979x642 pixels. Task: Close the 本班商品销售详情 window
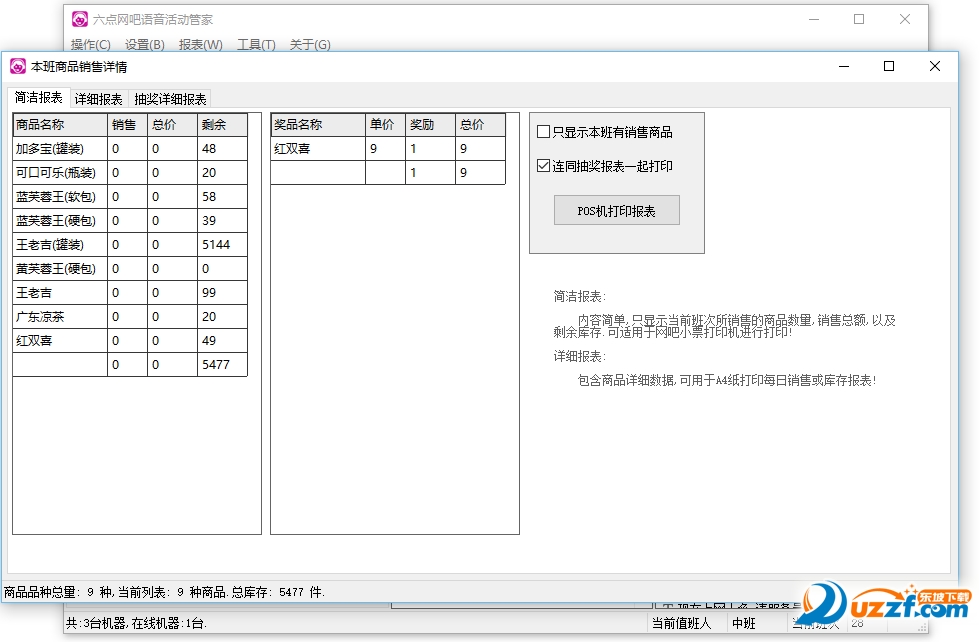(935, 66)
